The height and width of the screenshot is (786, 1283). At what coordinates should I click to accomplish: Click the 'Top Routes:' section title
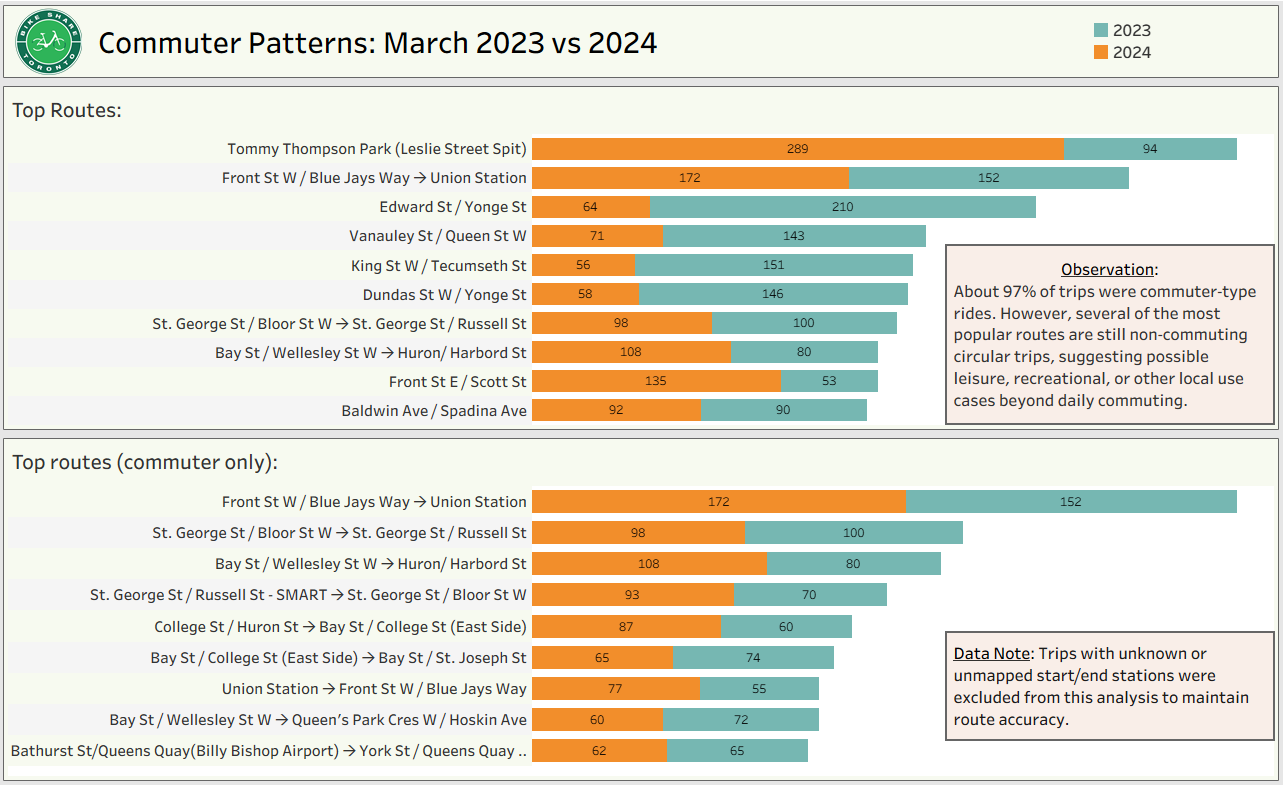[x=67, y=110]
